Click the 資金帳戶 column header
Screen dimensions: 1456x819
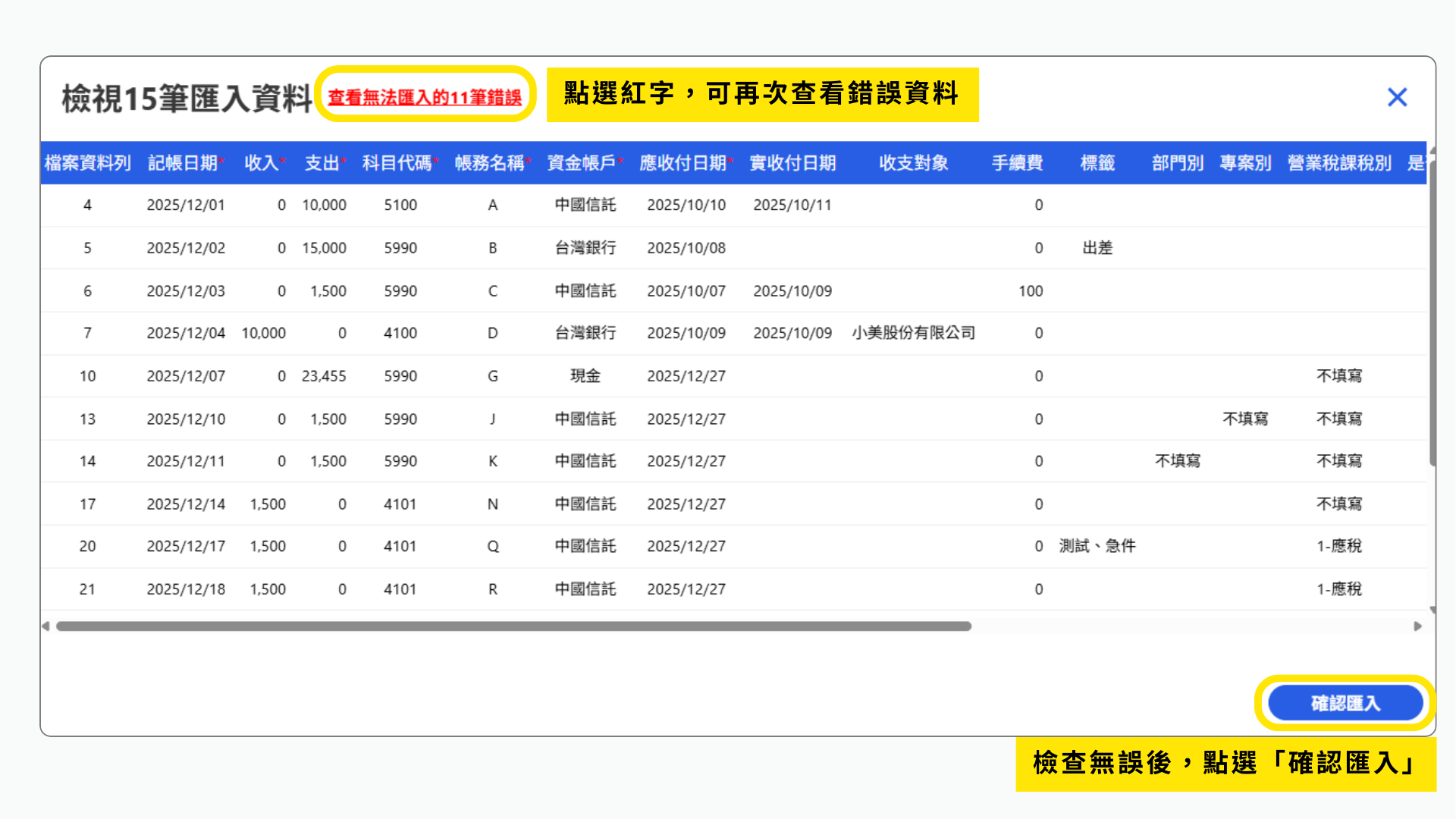(x=582, y=163)
